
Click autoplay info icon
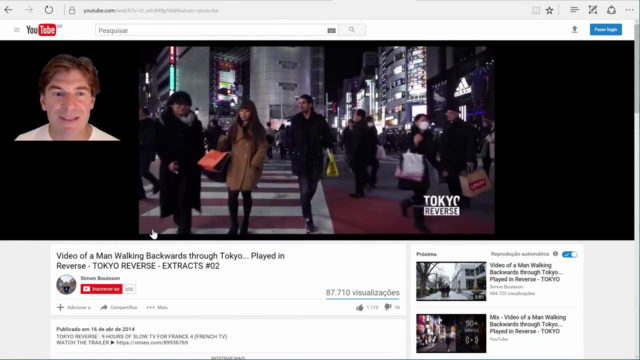tap(555, 254)
